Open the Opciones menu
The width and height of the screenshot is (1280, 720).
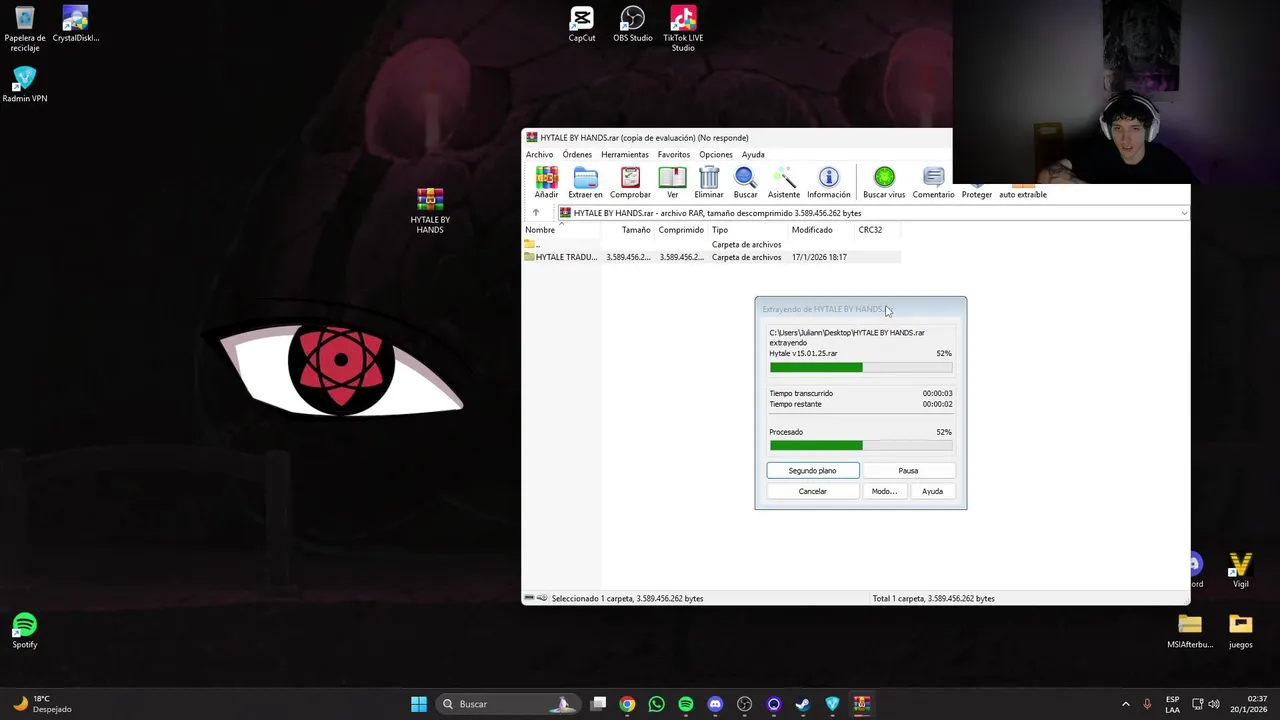[716, 155]
